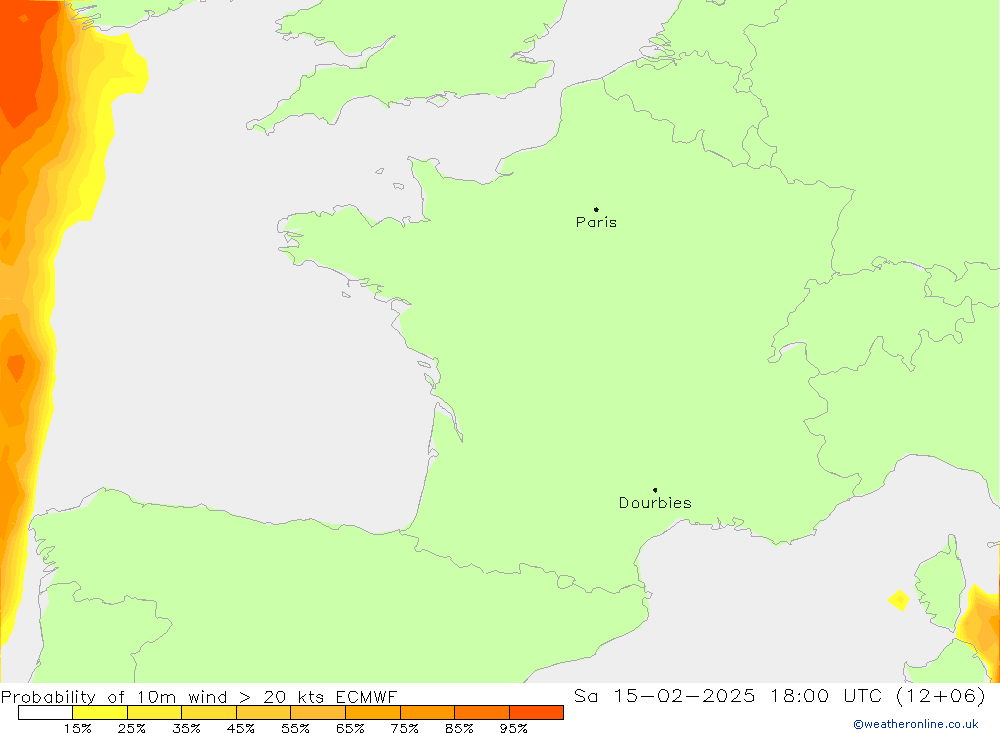Click the Paris location dot marker

(x=596, y=209)
